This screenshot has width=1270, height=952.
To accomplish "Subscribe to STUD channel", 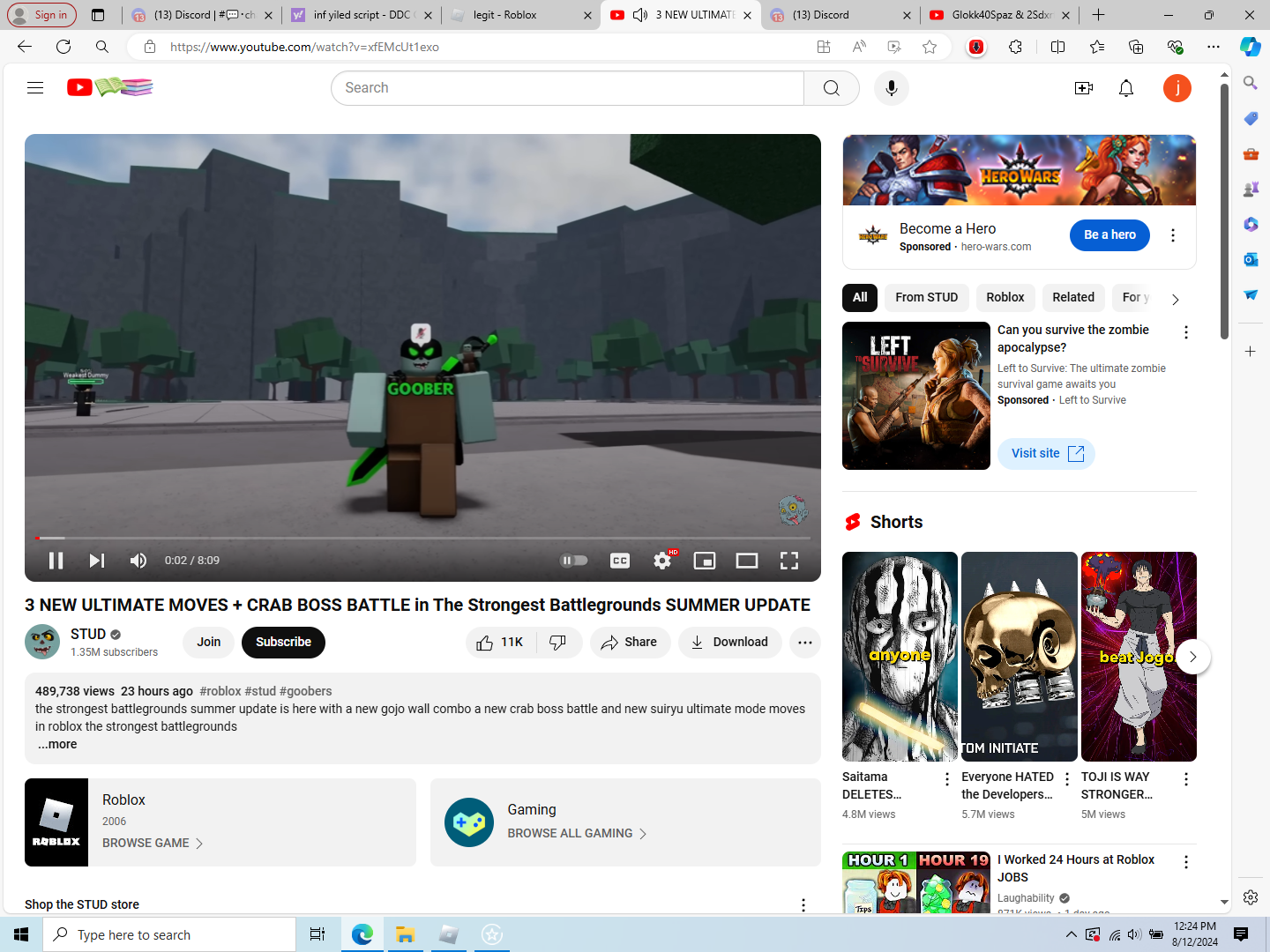I will pyautogui.click(x=283, y=643).
